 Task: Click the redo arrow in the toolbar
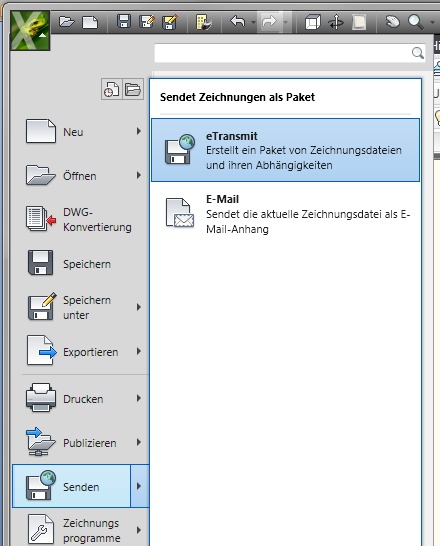click(x=269, y=22)
